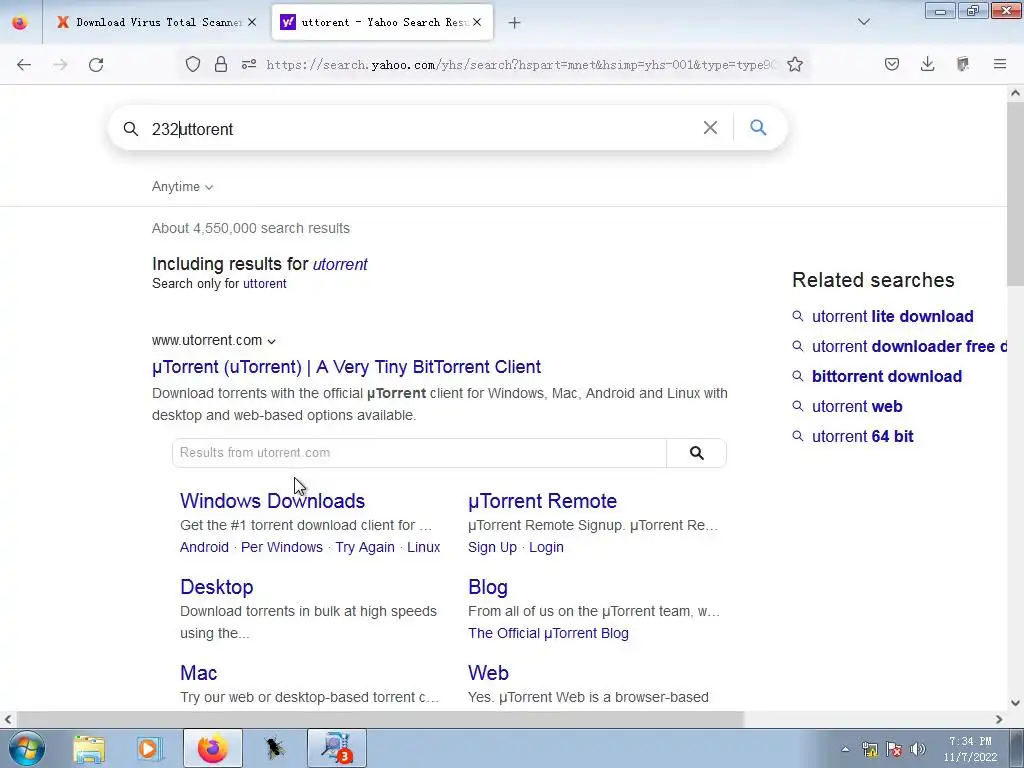Screen dimensions: 1024x768
Task: Open the Firefox hamburger menu
Action: pos(1000,64)
